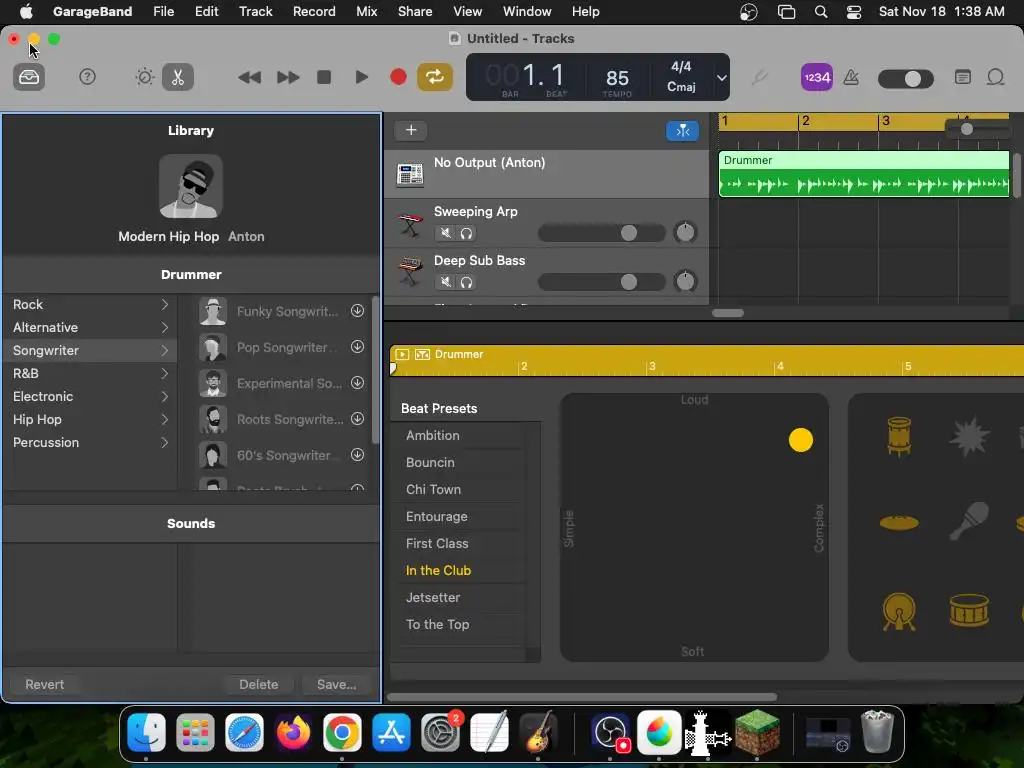The width and height of the screenshot is (1024, 768).
Task: Expand the Rock drummer genre
Action: pyautogui.click(x=165, y=304)
